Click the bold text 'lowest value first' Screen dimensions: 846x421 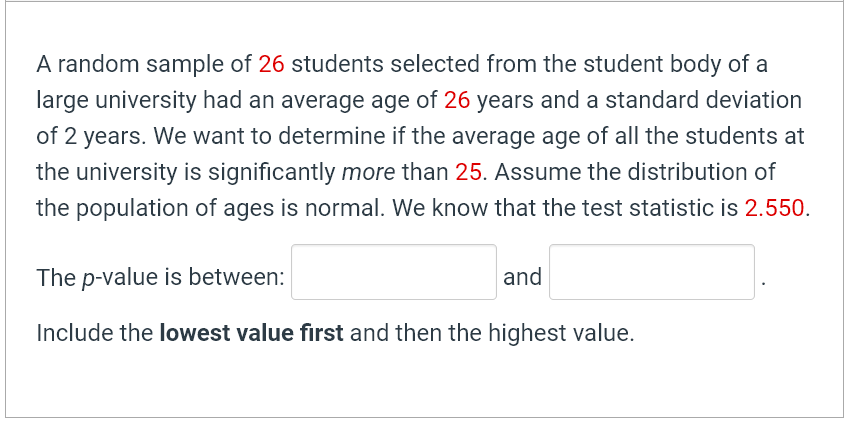pyautogui.click(x=252, y=333)
